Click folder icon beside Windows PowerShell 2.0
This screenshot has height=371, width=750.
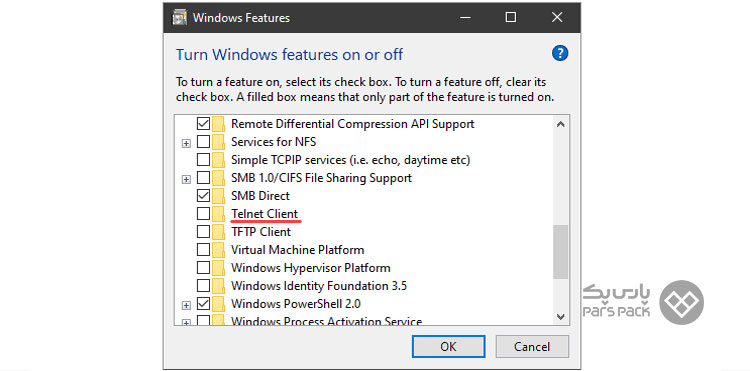pyautogui.click(x=218, y=304)
